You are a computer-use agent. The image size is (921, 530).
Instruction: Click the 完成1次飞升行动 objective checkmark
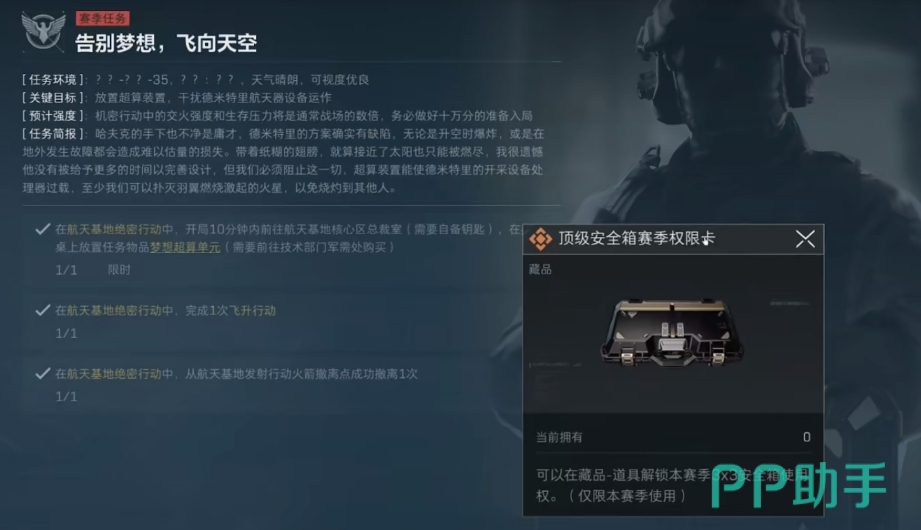point(42,310)
